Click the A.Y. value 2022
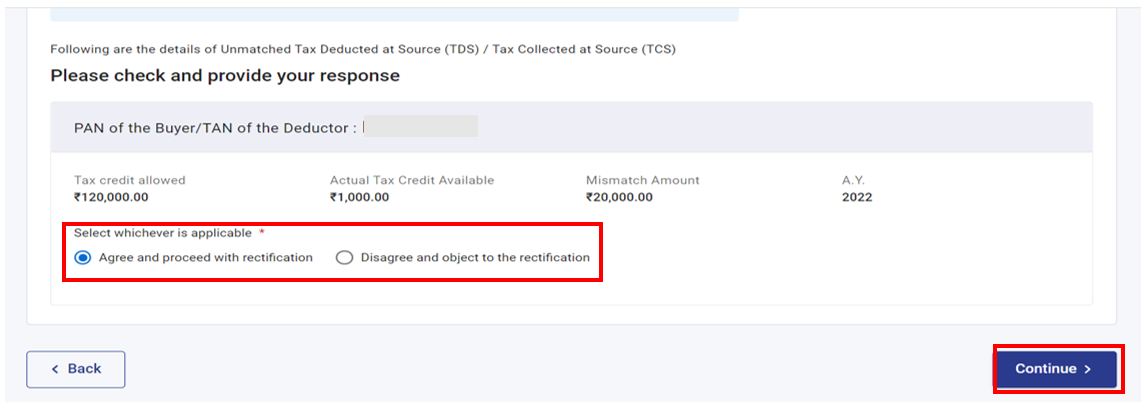1141x403 pixels. pyautogui.click(x=857, y=197)
